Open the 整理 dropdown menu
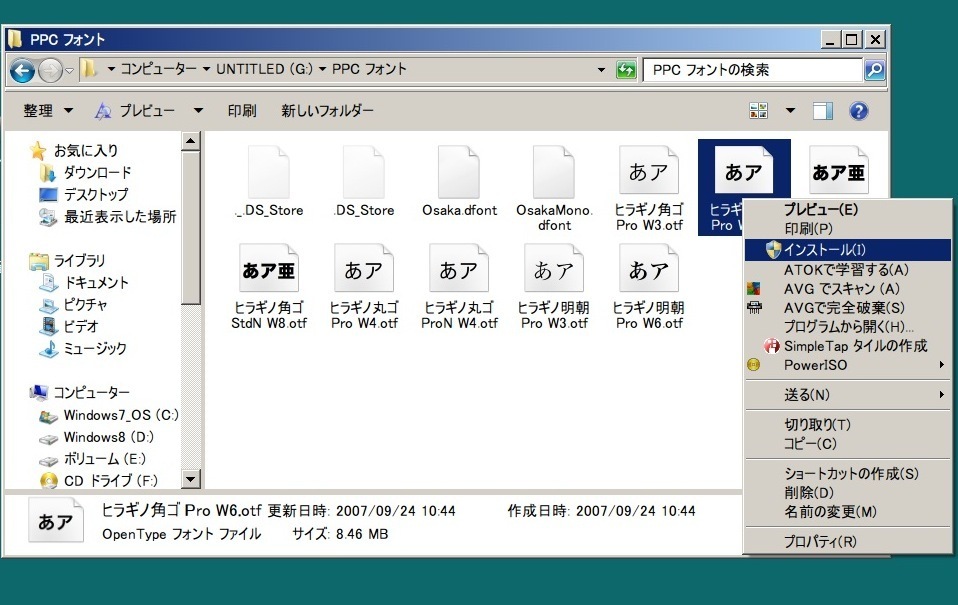The height and width of the screenshot is (605, 958). point(48,111)
